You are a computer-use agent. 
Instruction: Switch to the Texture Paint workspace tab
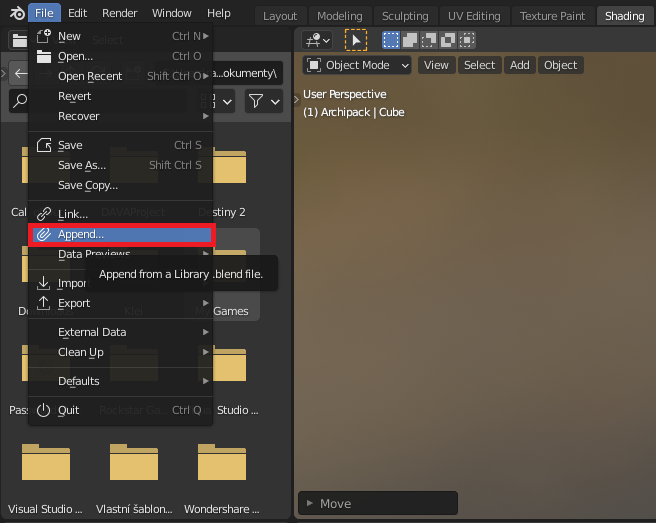tap(552, 16)
